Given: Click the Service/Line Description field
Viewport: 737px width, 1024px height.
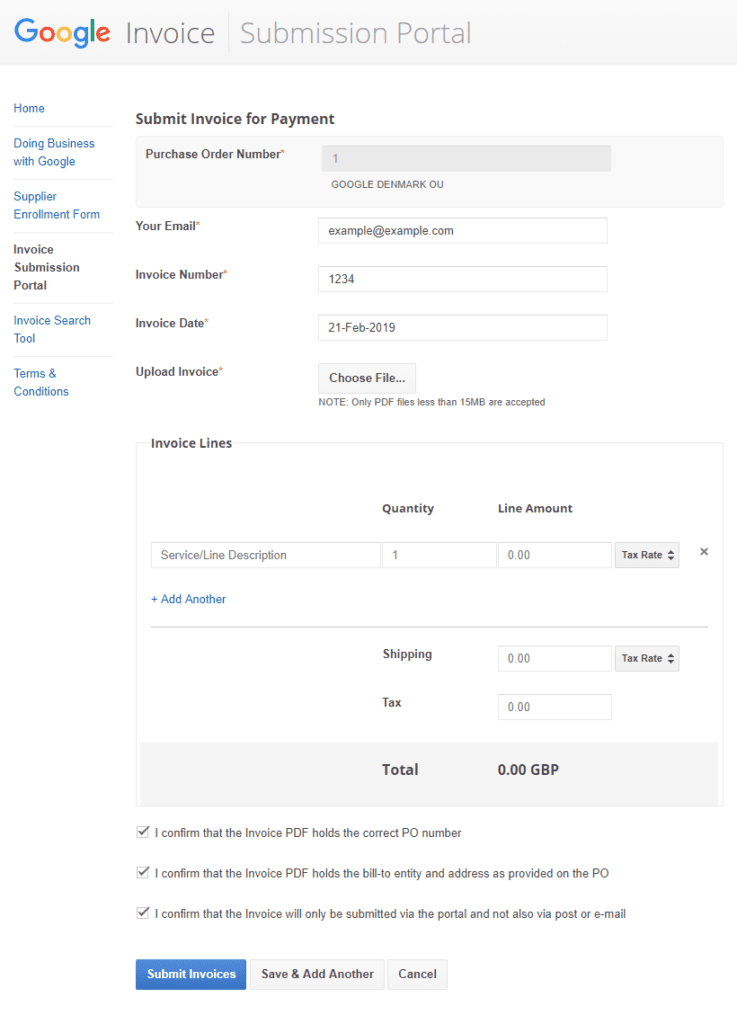Looking at the screenshot, I should [266, 555].
